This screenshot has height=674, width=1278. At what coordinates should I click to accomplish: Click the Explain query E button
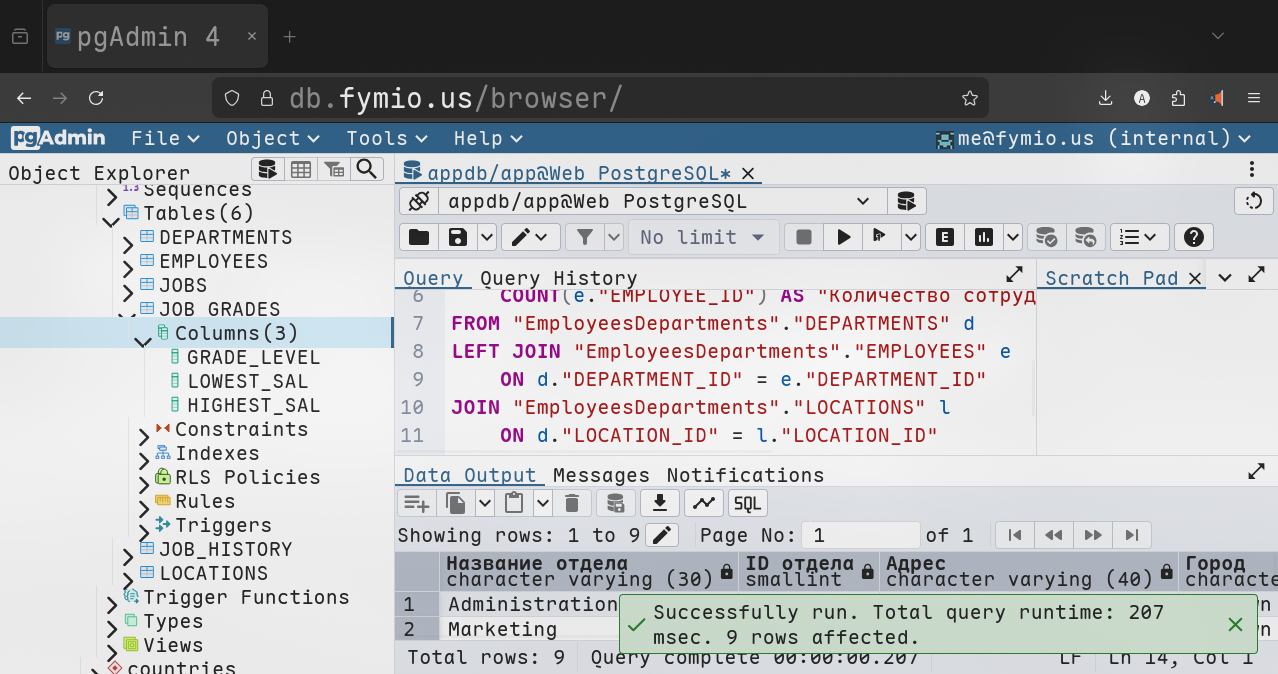tap(944, 237)
